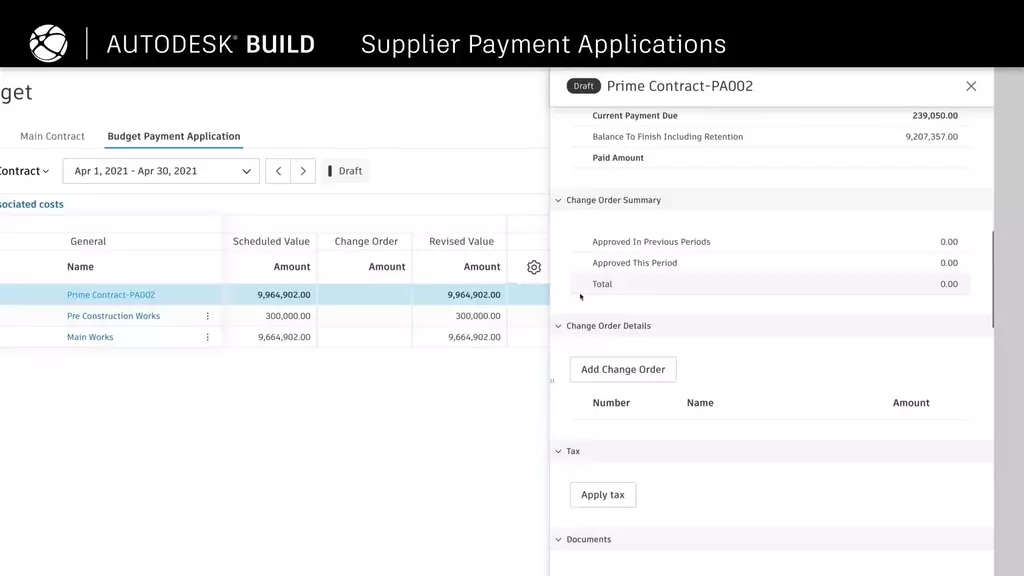1024x576 pixels.
Task: Open the Apr 1 - Apr 30 period dropdown
Action: click(161, 171)
